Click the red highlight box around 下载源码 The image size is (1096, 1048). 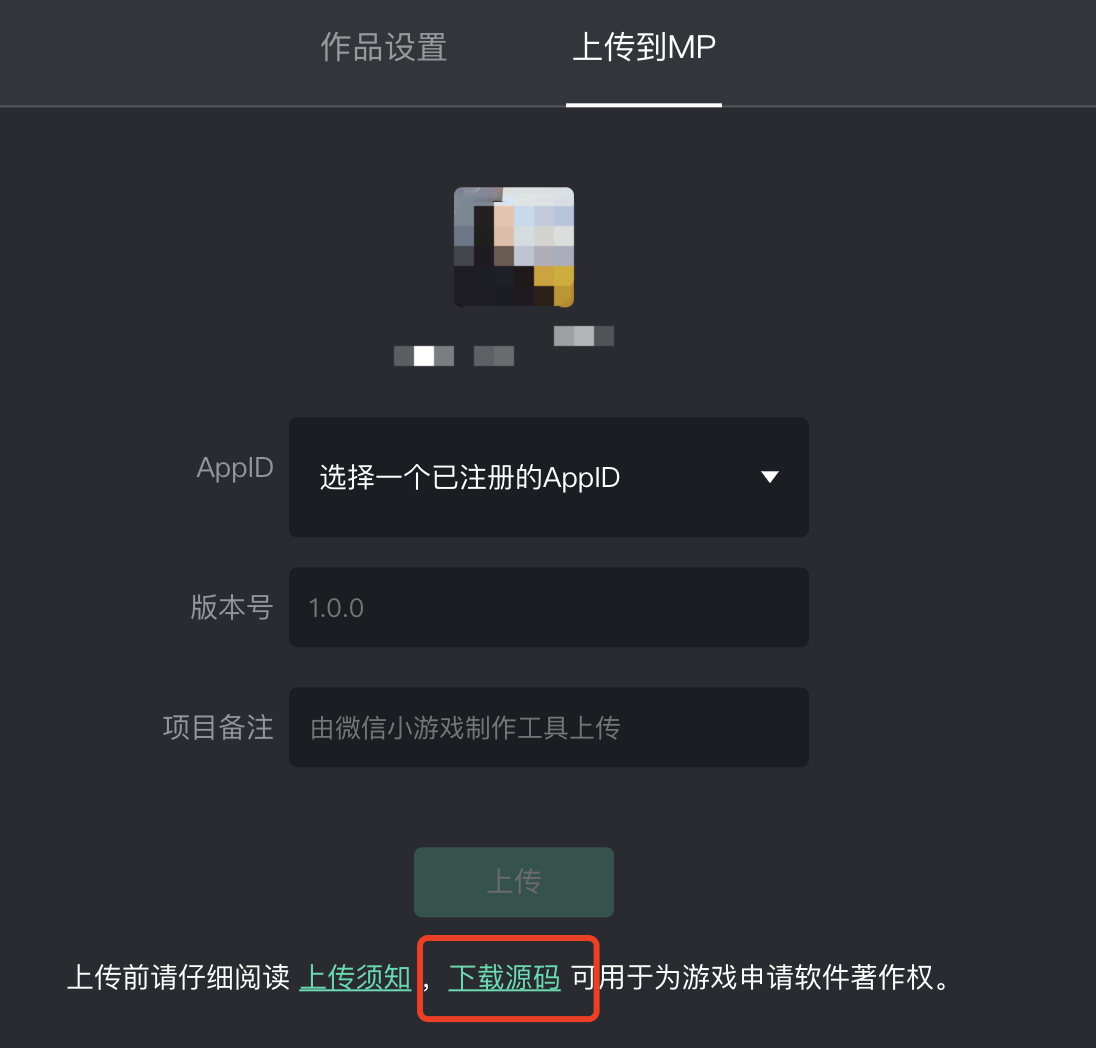[x=508, y=979]
